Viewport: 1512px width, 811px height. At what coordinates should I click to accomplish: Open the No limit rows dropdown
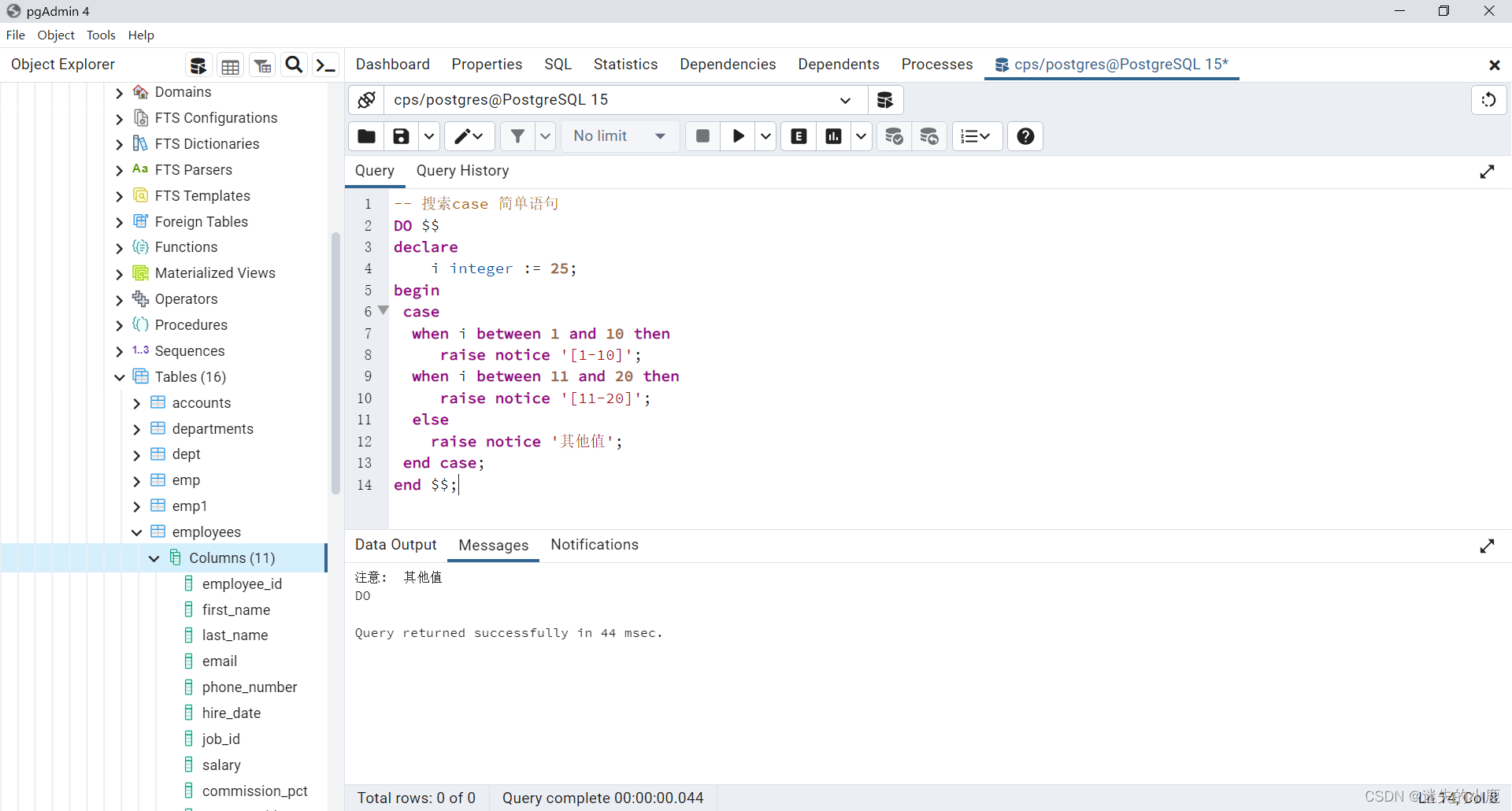point(621,136)
